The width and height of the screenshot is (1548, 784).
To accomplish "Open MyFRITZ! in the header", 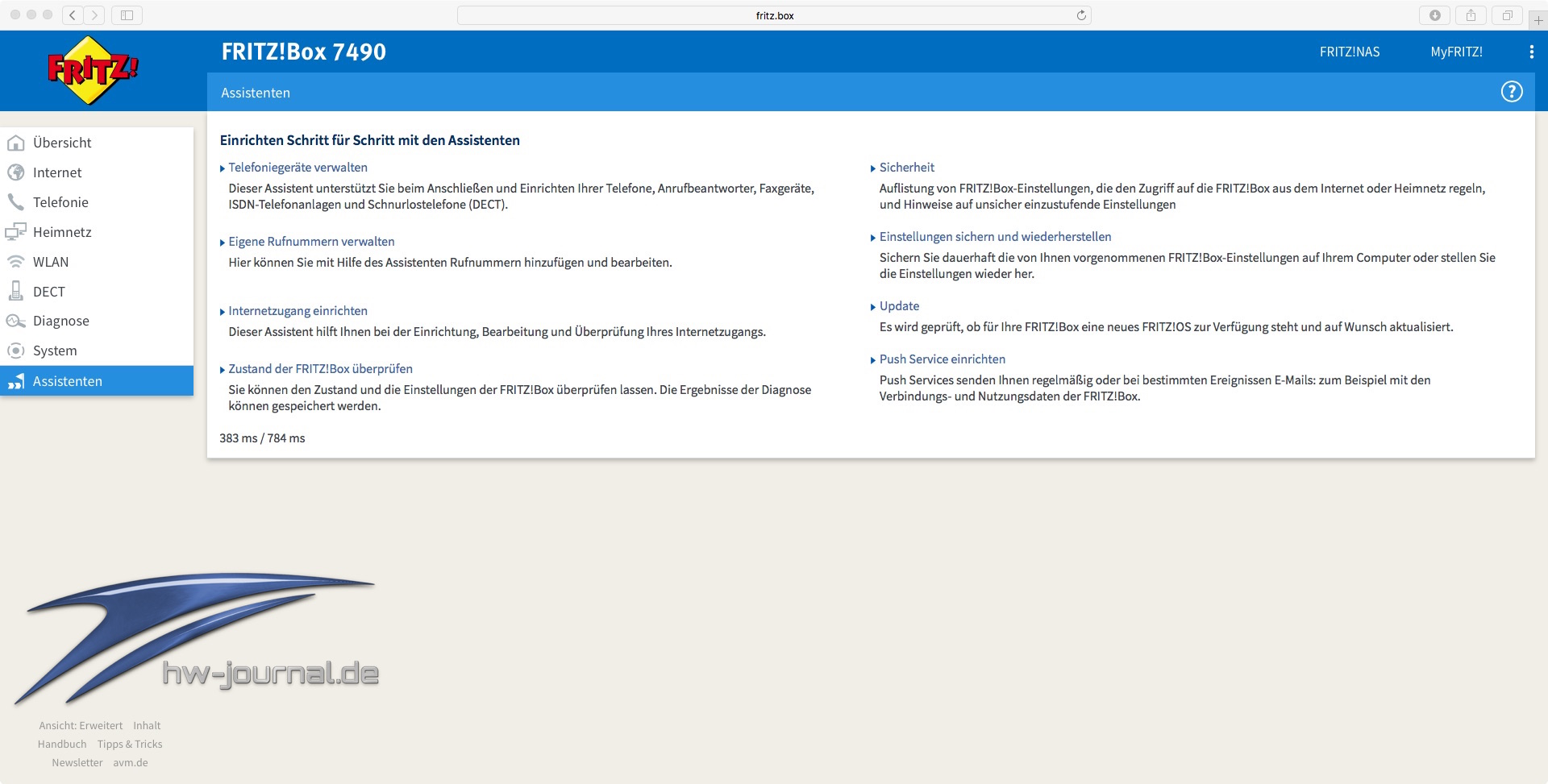I will pos(1456,52).
